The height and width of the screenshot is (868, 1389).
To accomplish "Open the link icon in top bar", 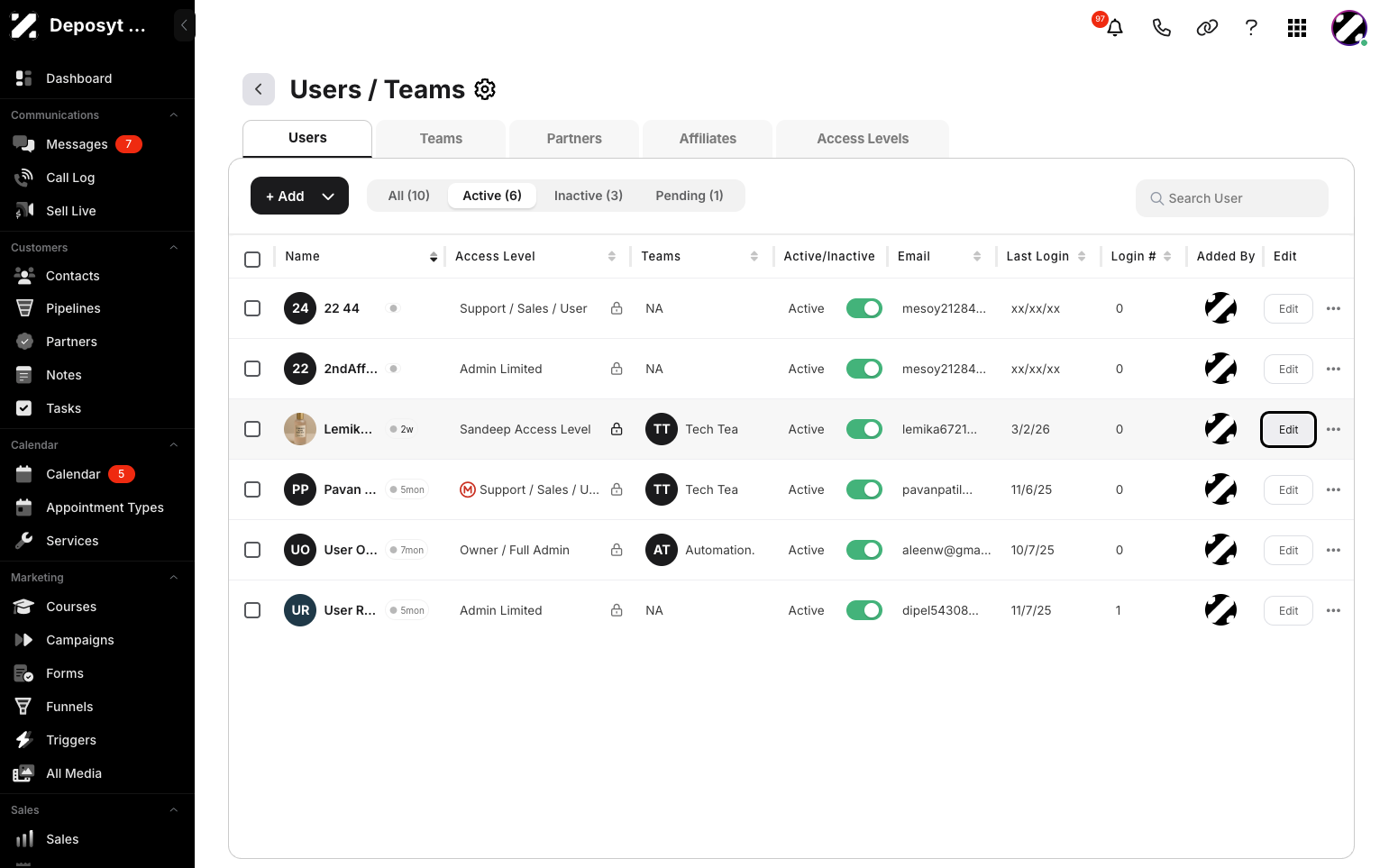I will [x=1207, y=28].
